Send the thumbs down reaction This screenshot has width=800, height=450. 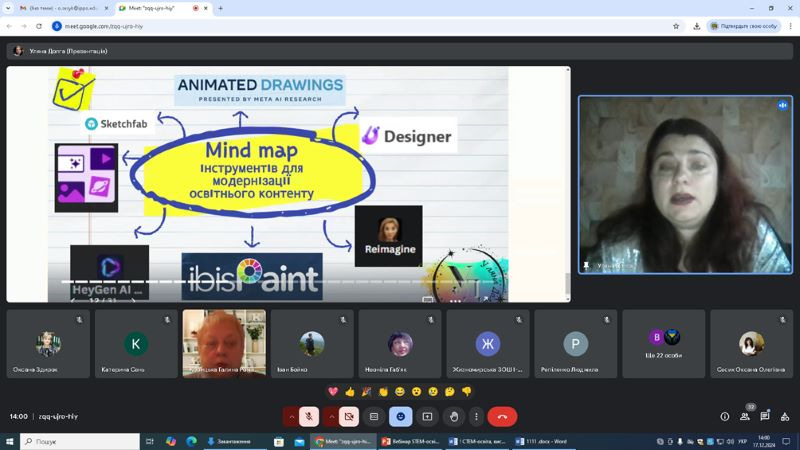coord(466,392)
